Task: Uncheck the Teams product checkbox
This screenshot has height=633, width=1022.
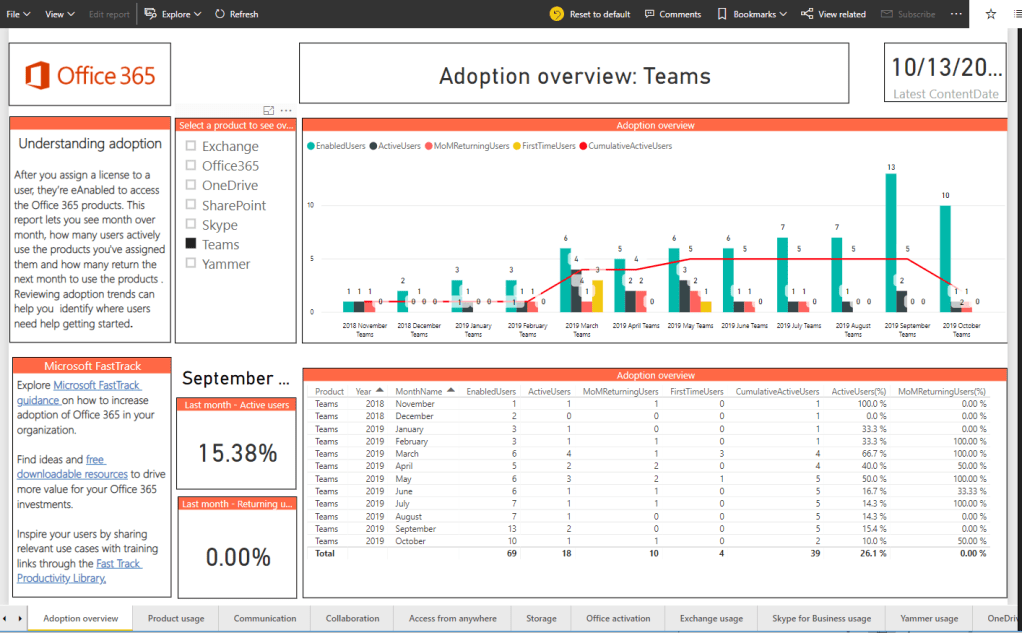Action: (x=190, y=244)
